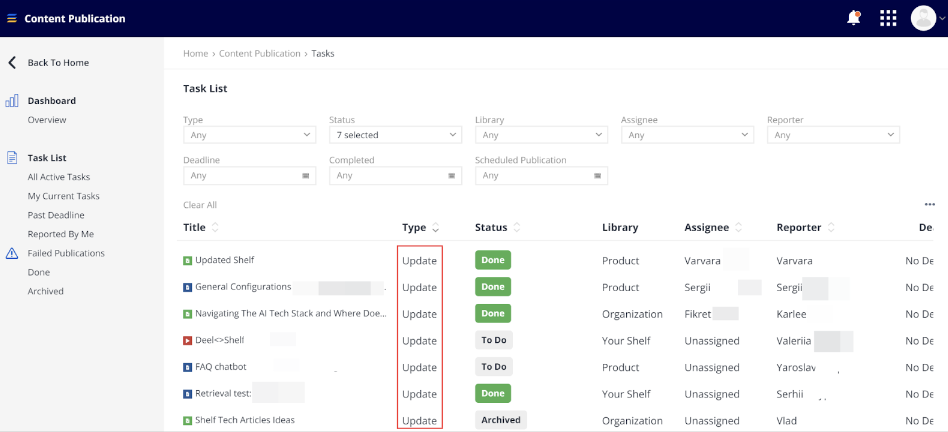The height and width of the screenshot is (432, 948).
Task: Open the Deadline calendar picker icon
Action: click(305, 176)
